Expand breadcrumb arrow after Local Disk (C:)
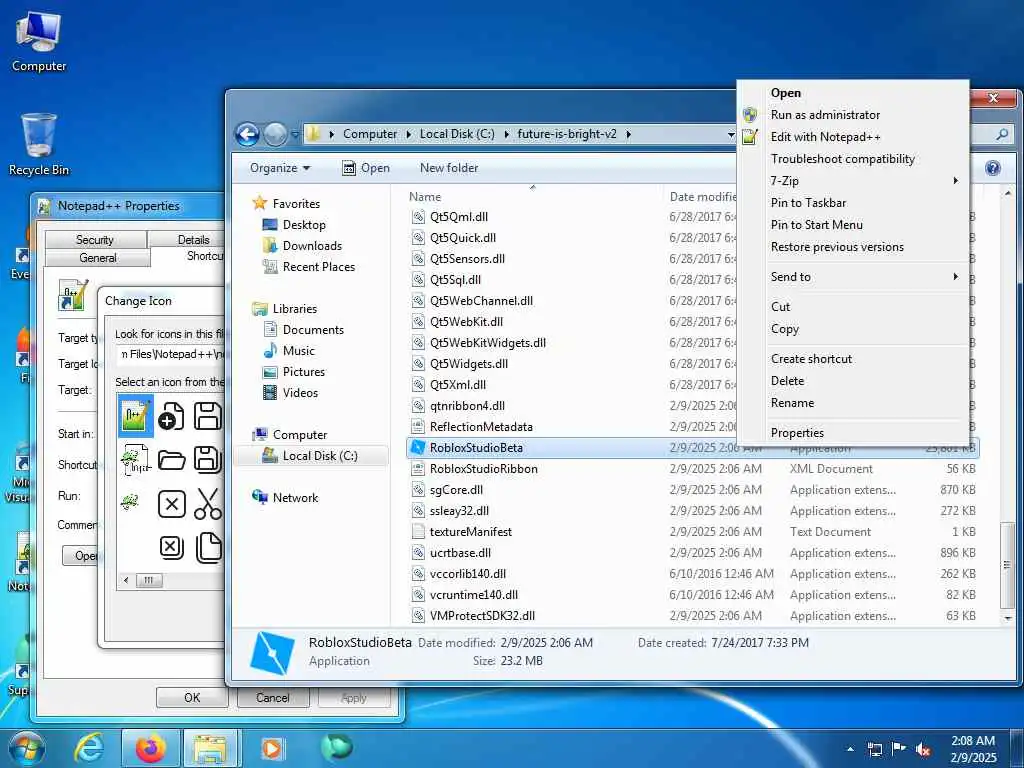 pos(506,134)
